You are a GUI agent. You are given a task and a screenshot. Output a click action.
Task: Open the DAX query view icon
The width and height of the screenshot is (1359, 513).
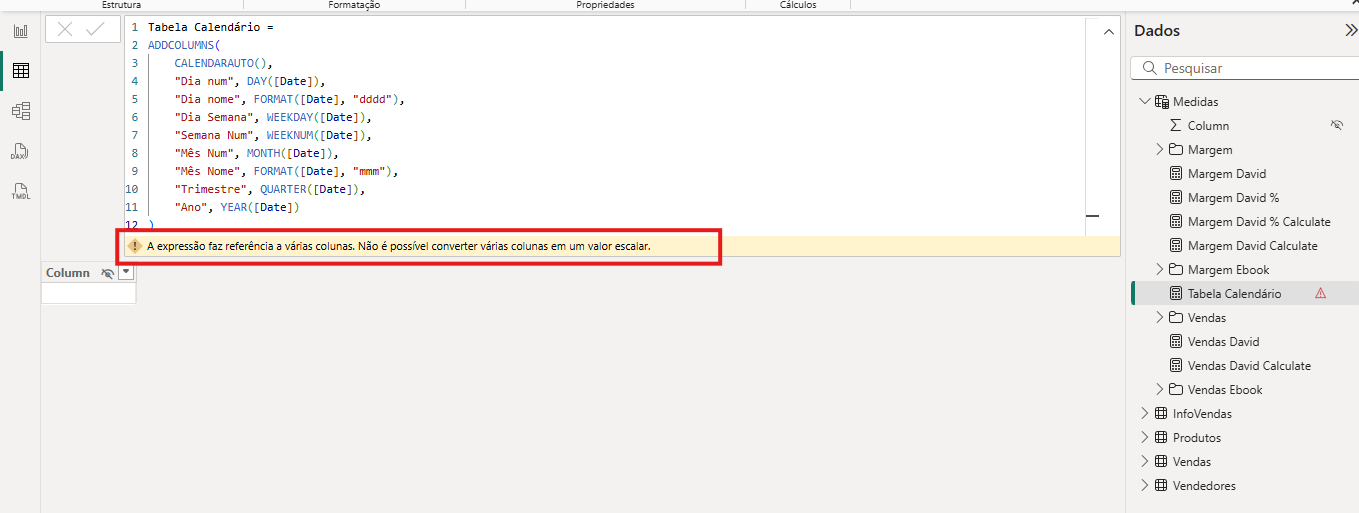[x=20, y=151]
